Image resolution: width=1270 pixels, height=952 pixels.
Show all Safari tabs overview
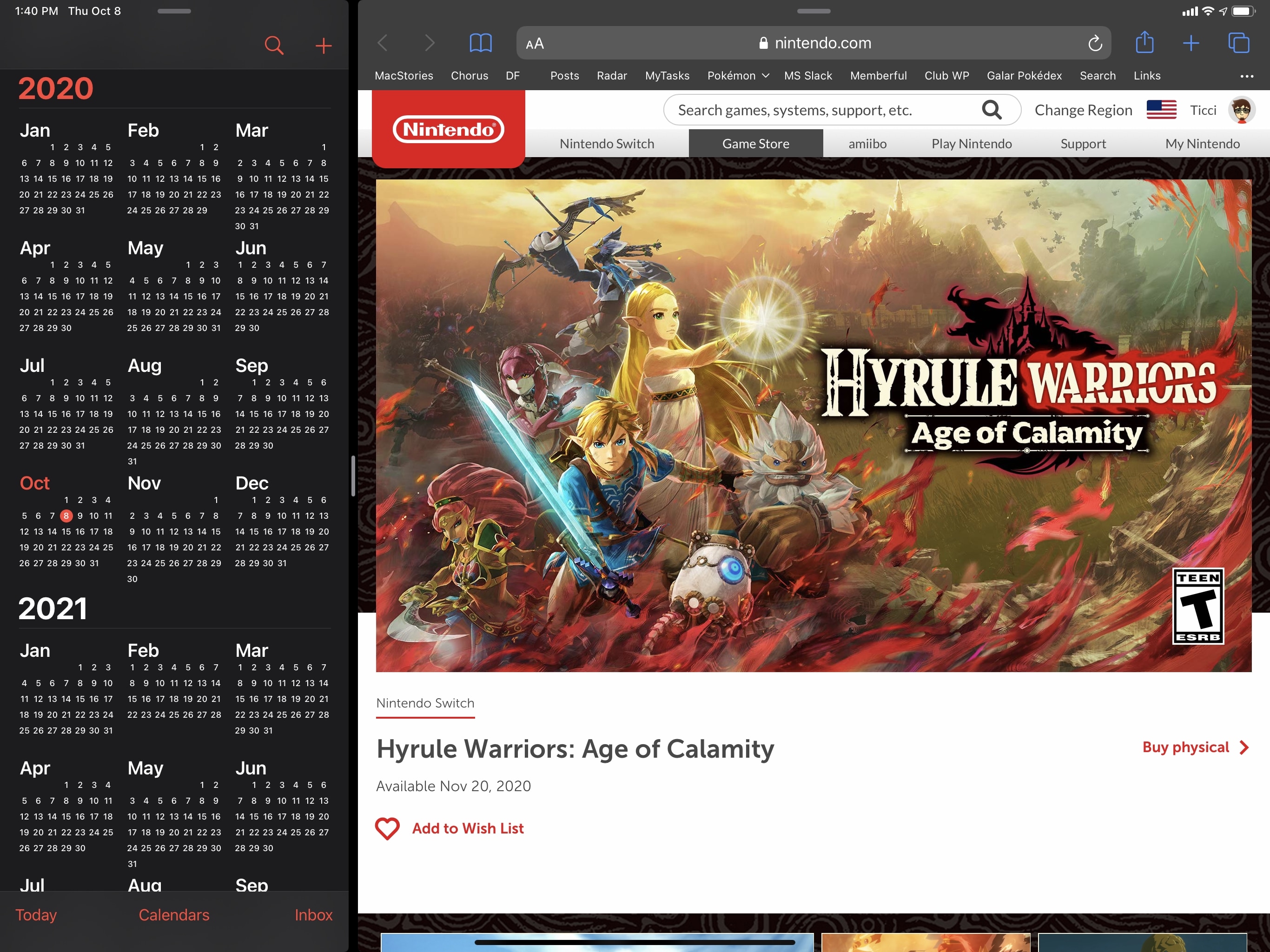click(x=1238, y=43)
